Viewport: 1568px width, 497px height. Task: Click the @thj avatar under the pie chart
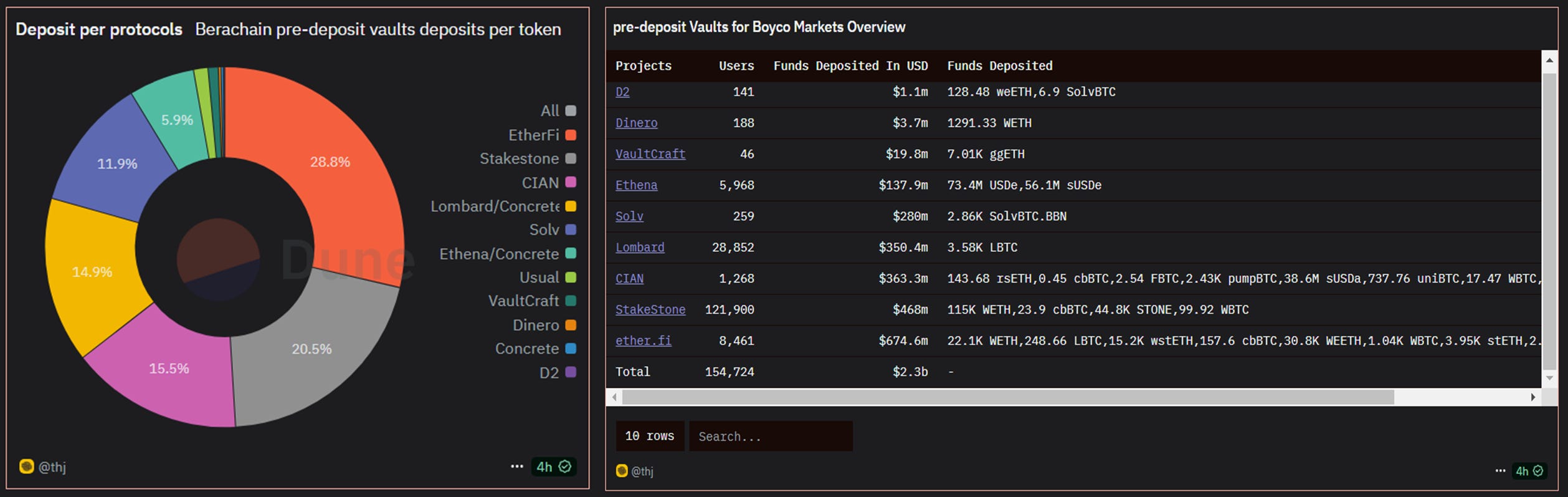pos(26,466)
